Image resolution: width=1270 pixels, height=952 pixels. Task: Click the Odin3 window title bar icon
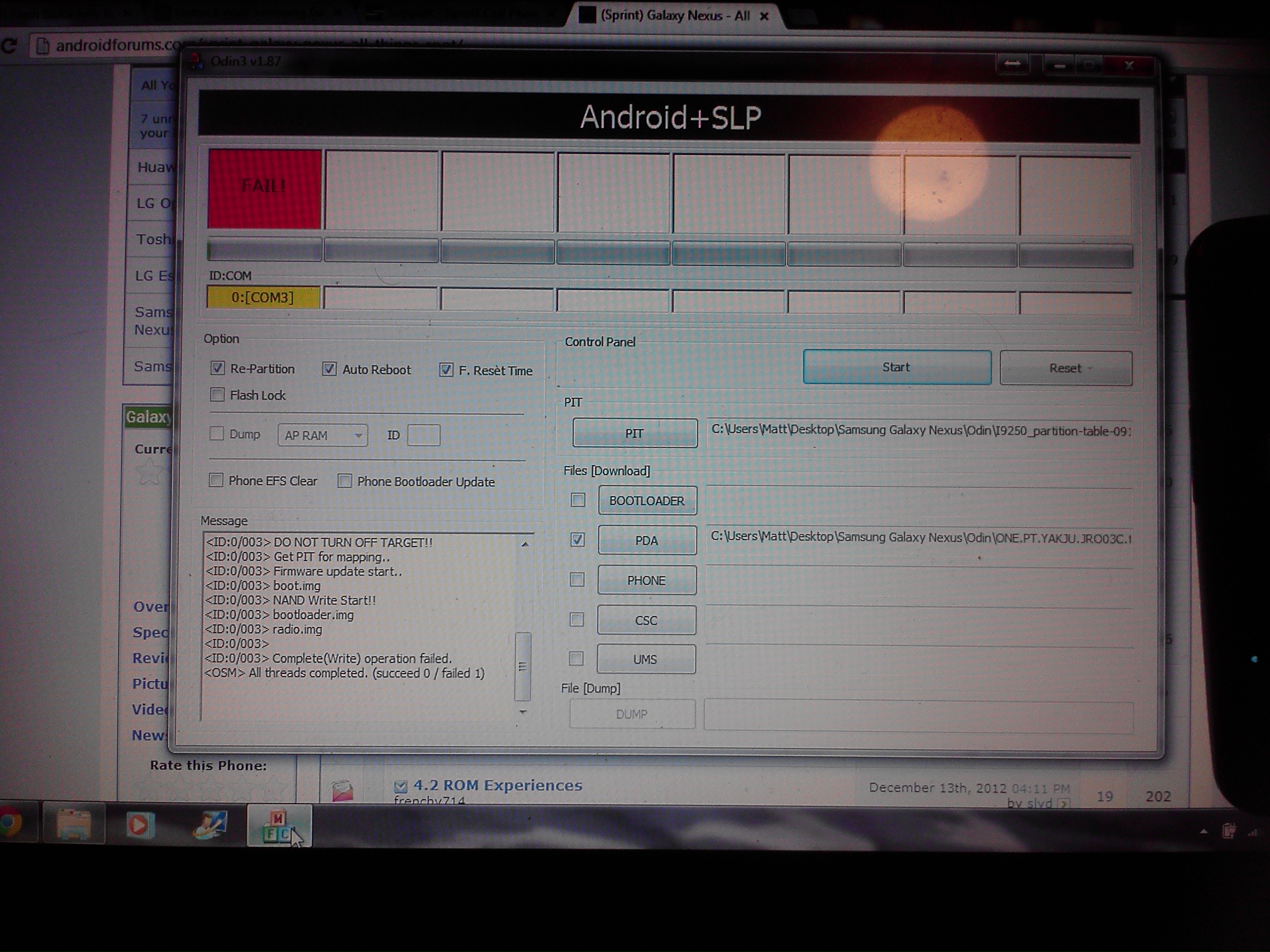[197, 61]
